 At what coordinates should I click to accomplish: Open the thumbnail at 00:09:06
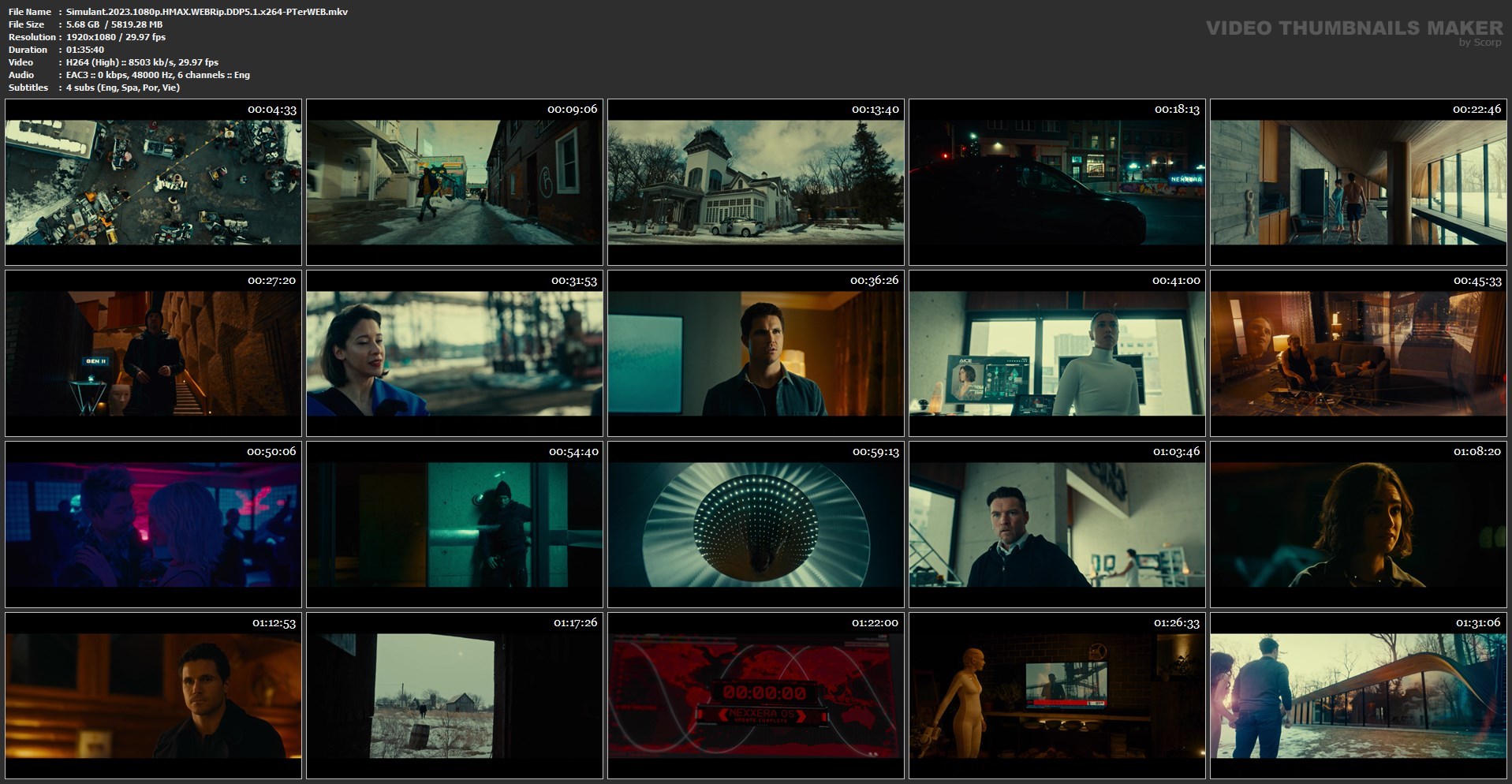coord(454,182)
